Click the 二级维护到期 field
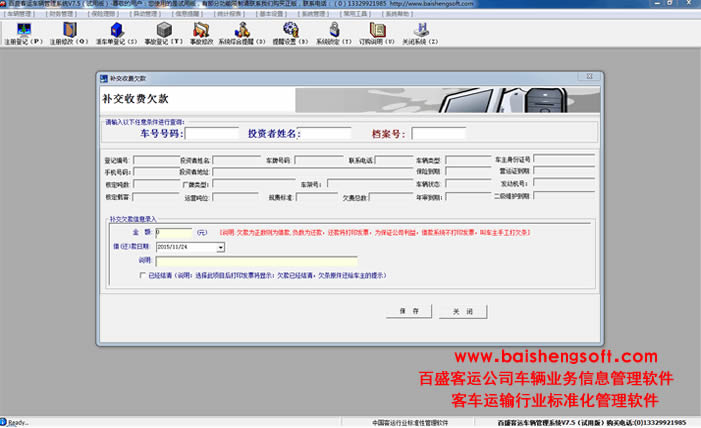701x428 pixels. [564, 196]
